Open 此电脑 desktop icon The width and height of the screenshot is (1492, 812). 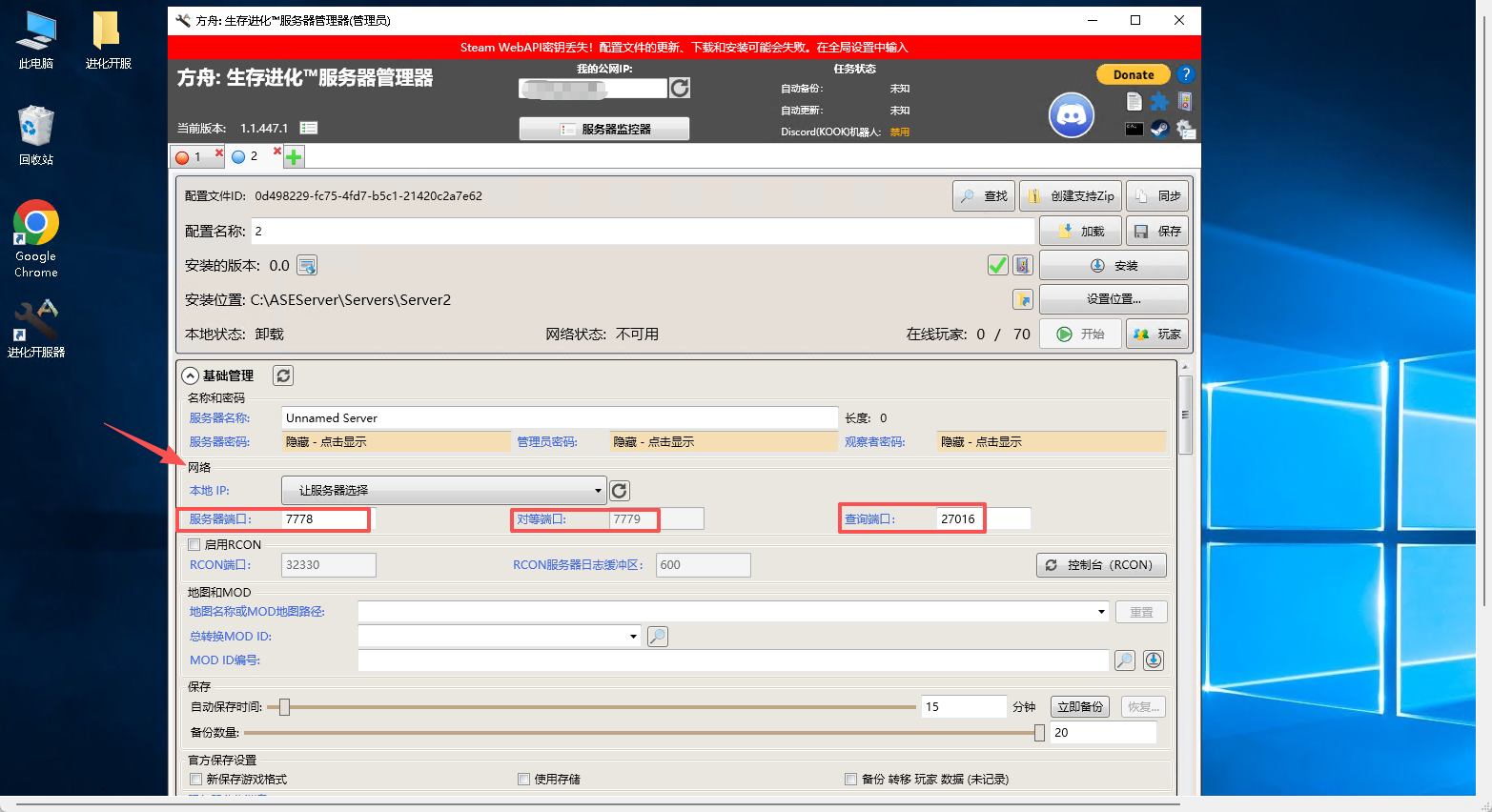pyautogui.click(x=36, y=40)
